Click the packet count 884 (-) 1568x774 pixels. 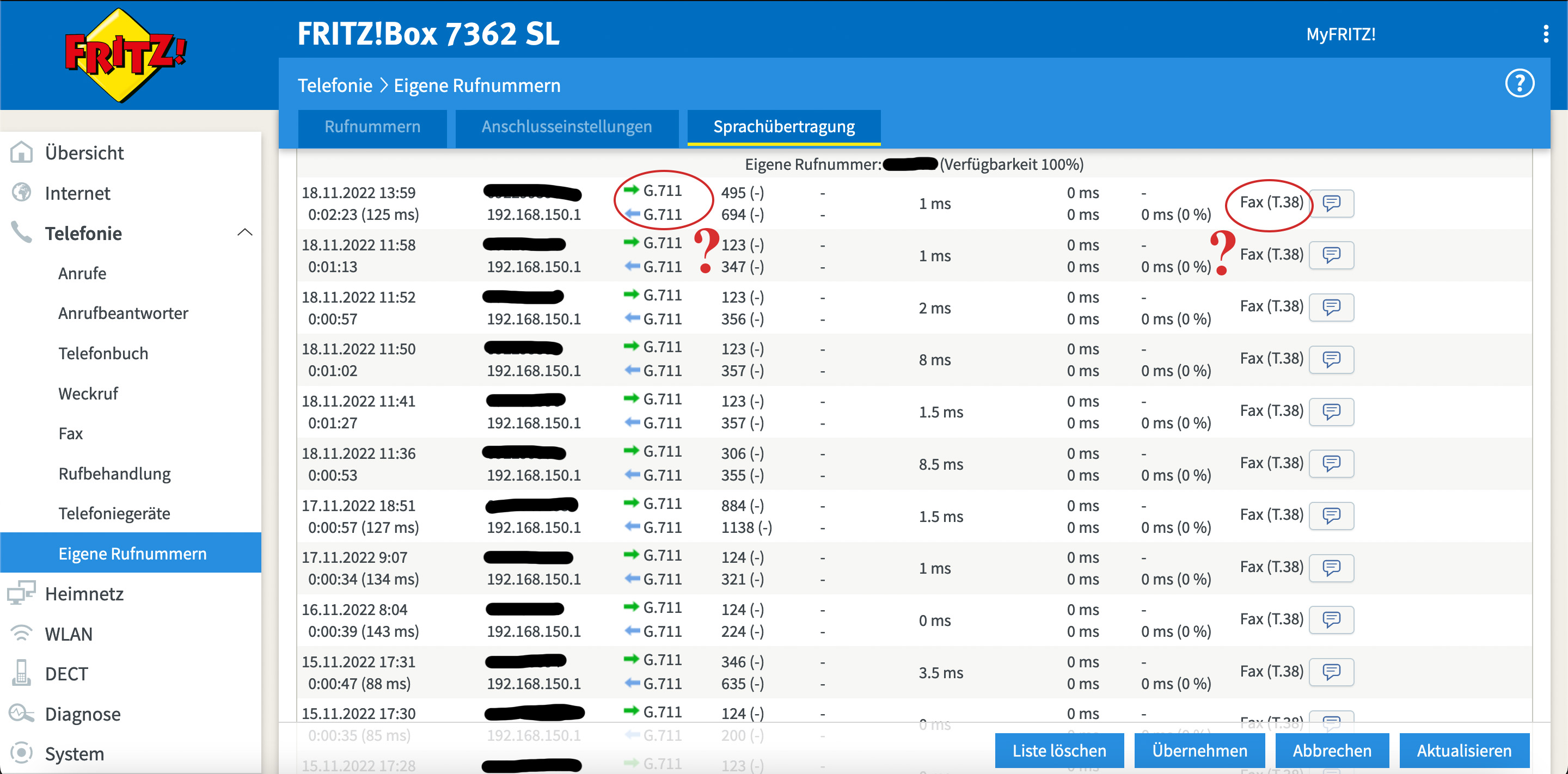point(742,505)
